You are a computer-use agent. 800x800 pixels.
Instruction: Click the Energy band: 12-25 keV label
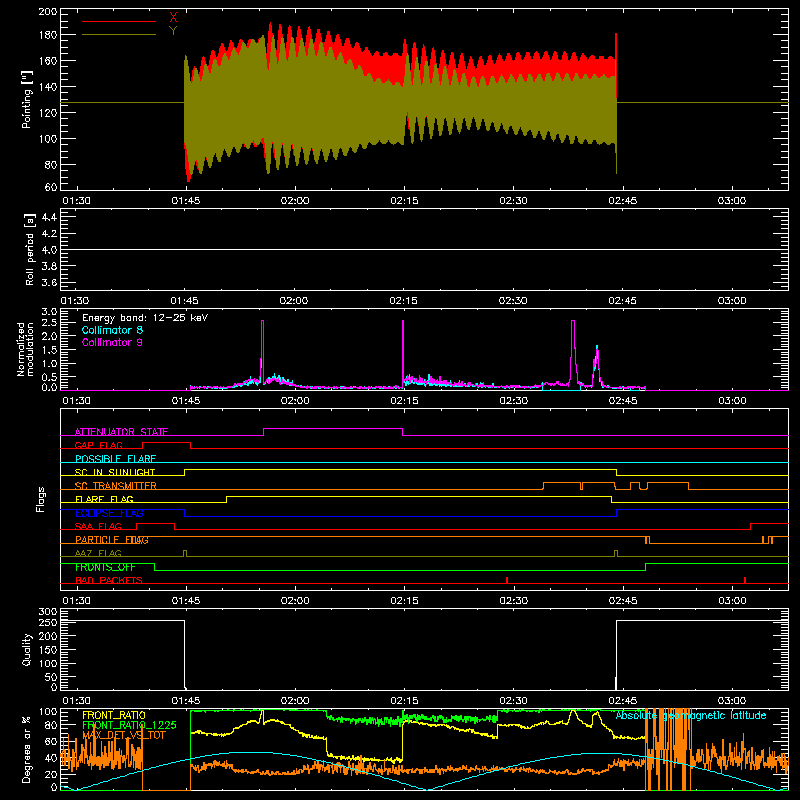pyautogui.click(x=145, y=318)
